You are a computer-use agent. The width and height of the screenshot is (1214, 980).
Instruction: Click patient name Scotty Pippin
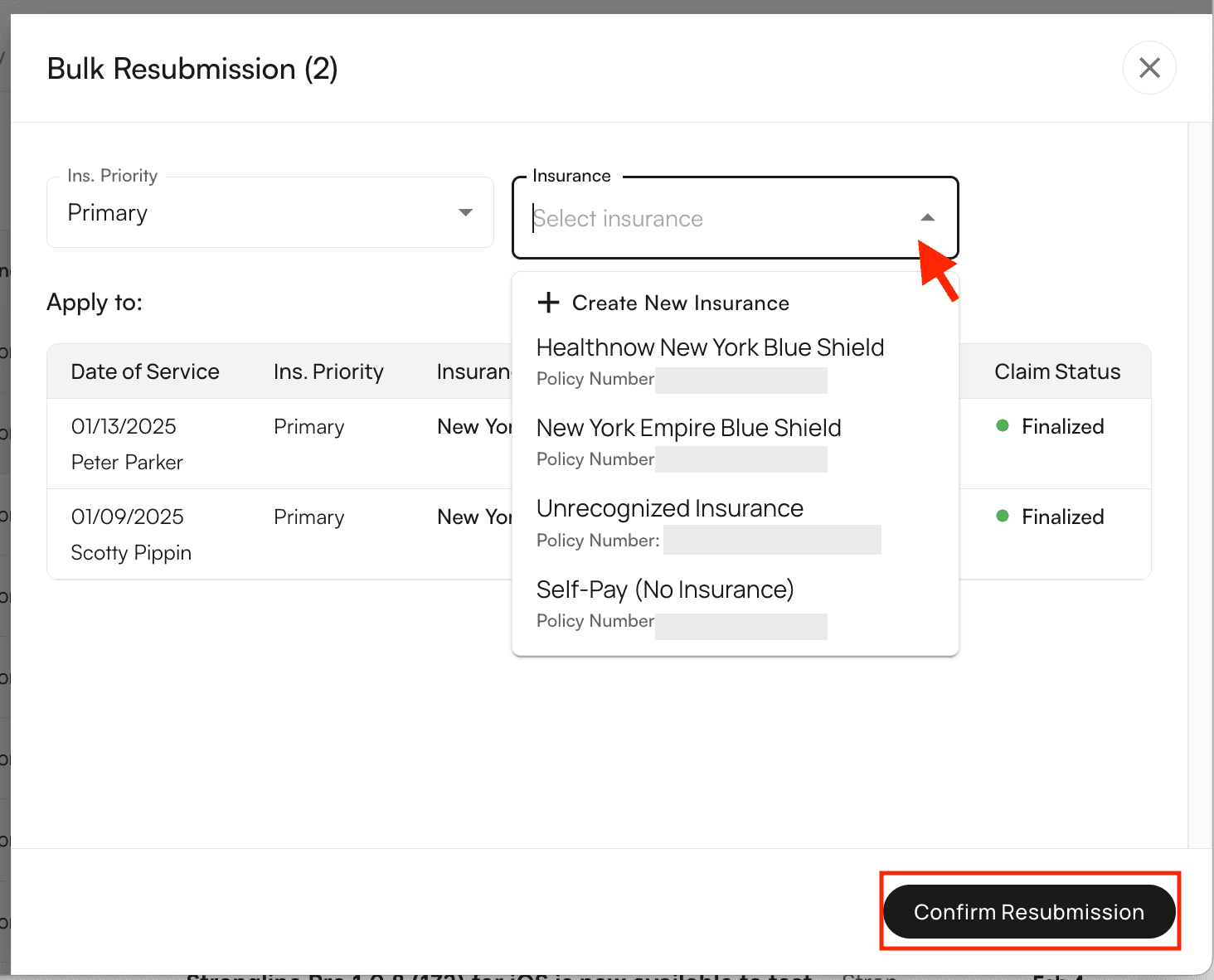tap(131, 552)
